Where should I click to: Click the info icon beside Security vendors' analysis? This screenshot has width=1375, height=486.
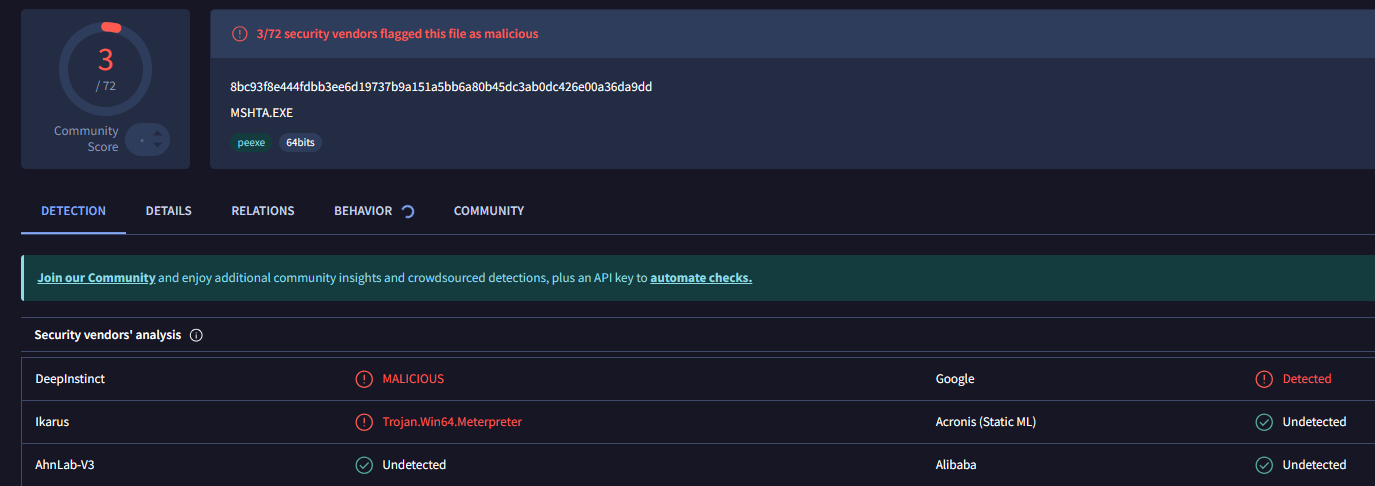(196, 335)
